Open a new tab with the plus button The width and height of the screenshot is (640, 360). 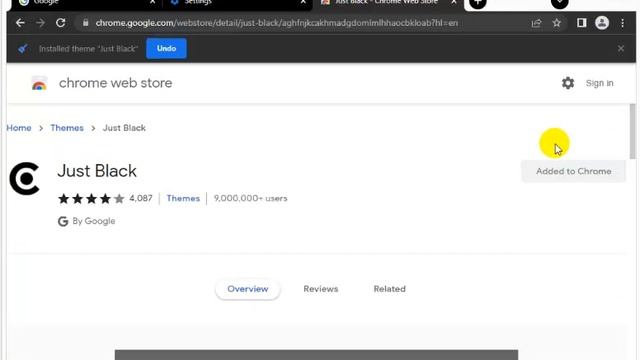[x=478, y=3]
